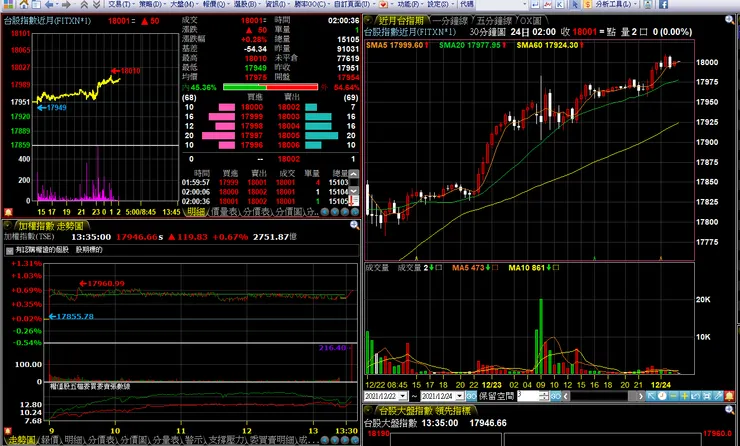740x446 pixels.
Task: Click the fit-to-window icon in chart toolbar
Action: [706, 396]
